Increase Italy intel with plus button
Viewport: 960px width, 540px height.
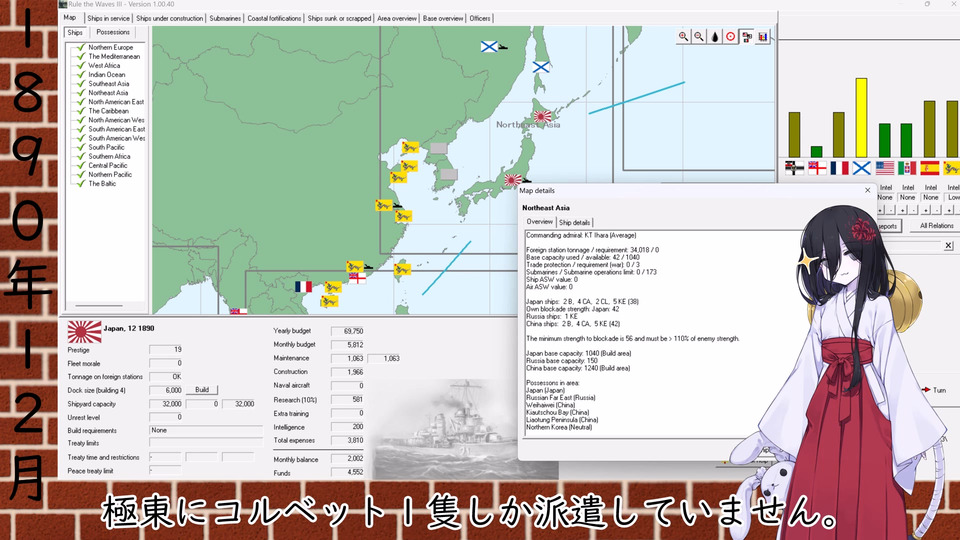[902, 210]
